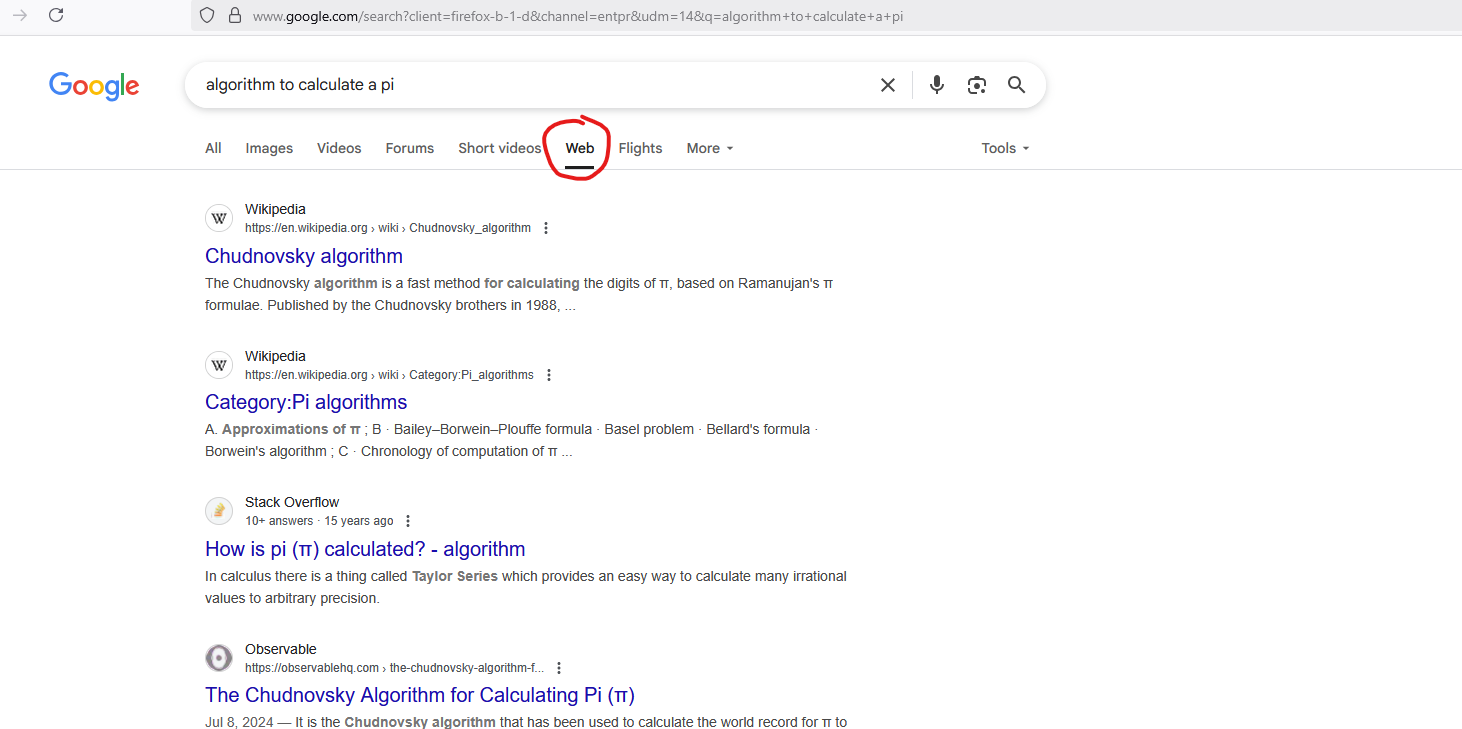The image size is (1462, 729).
Task: Click the Google logo
Action: (x=94, y=86)
